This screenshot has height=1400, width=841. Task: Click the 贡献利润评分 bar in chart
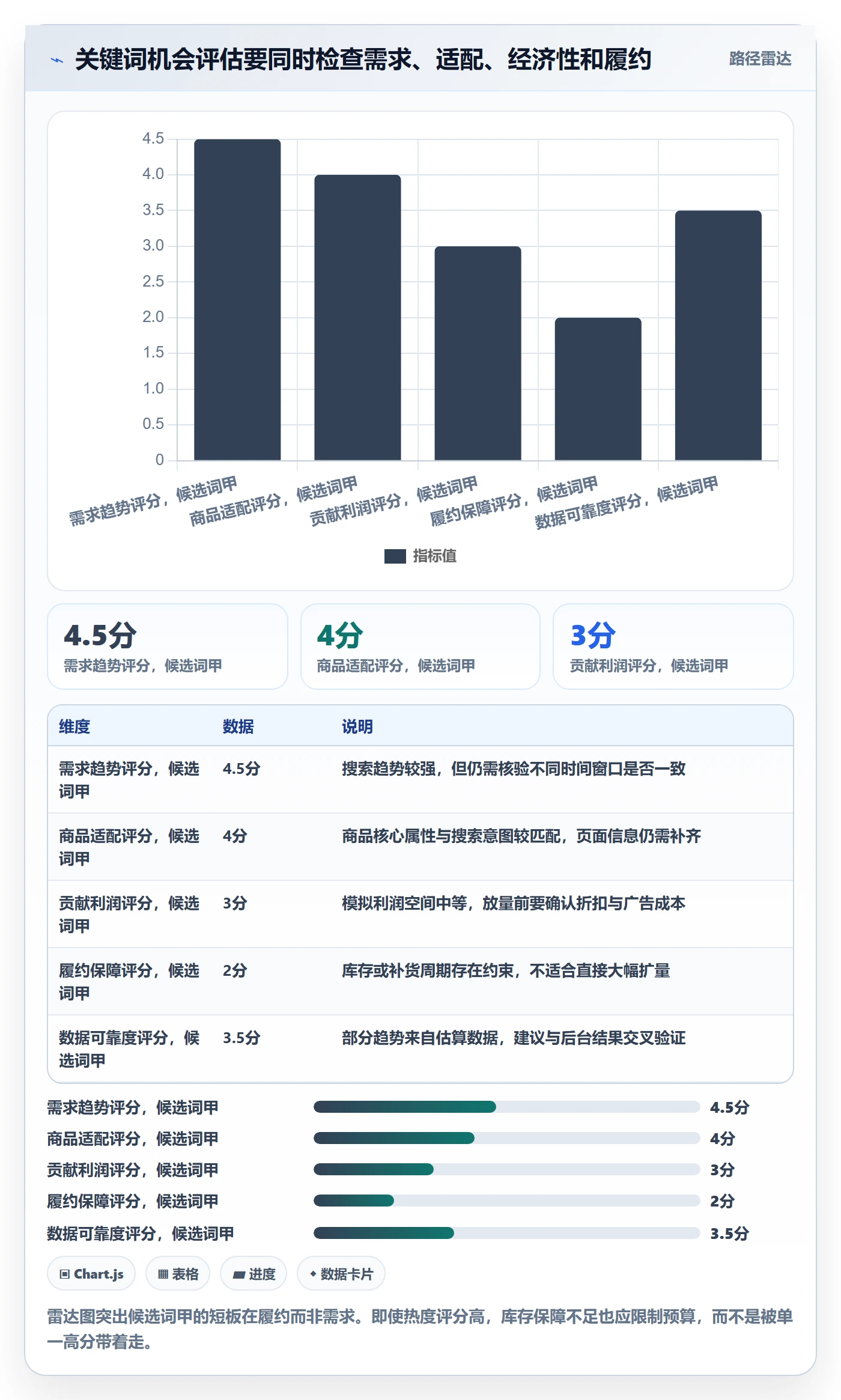pyautogui.click(x=478, y=353)
